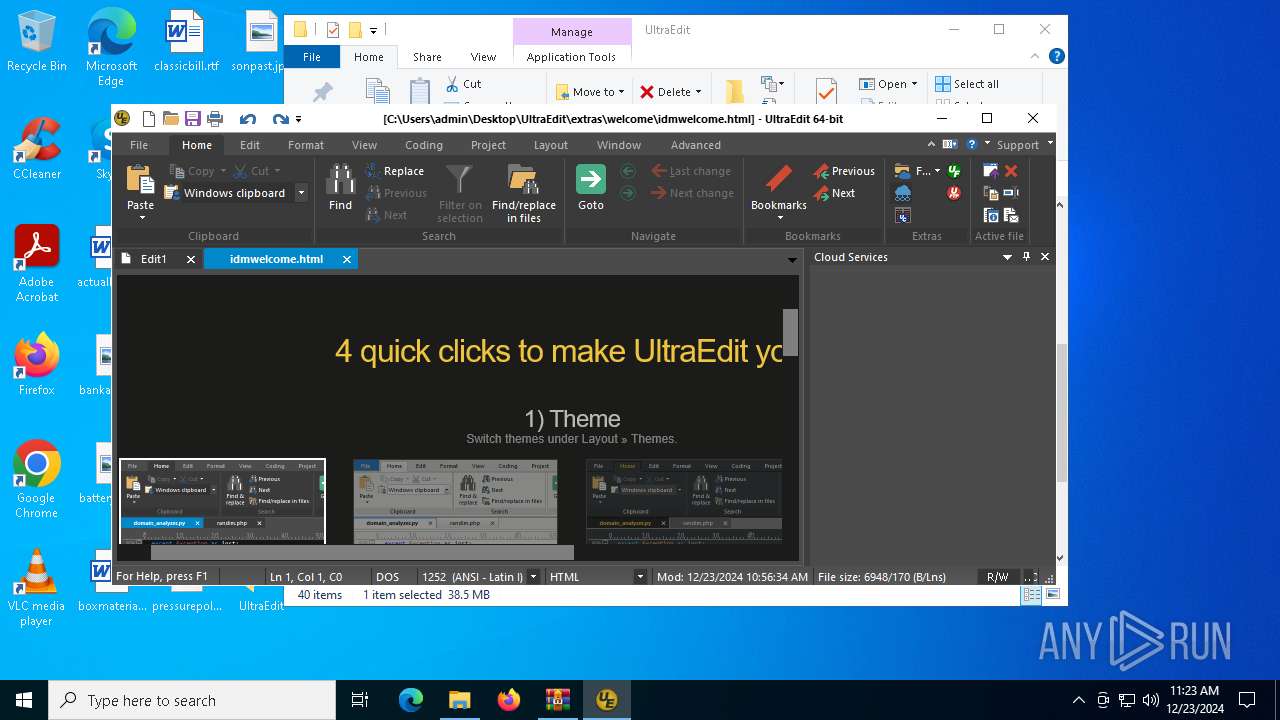This screenshot has width=1280, height=720.
Task: Click the red X icon in Active file group
Action: pos(1011,171)
